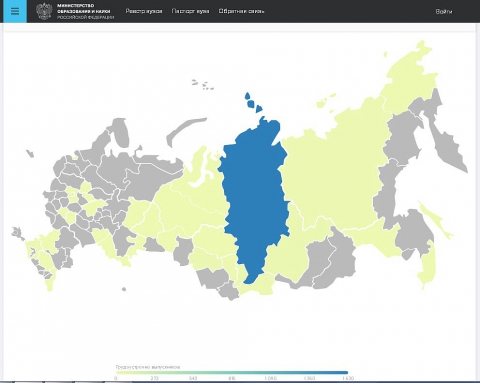Go to Обратная связь feedback page
Image resolution: width=480 pixels, height=383 pixels.
(241, 11)
